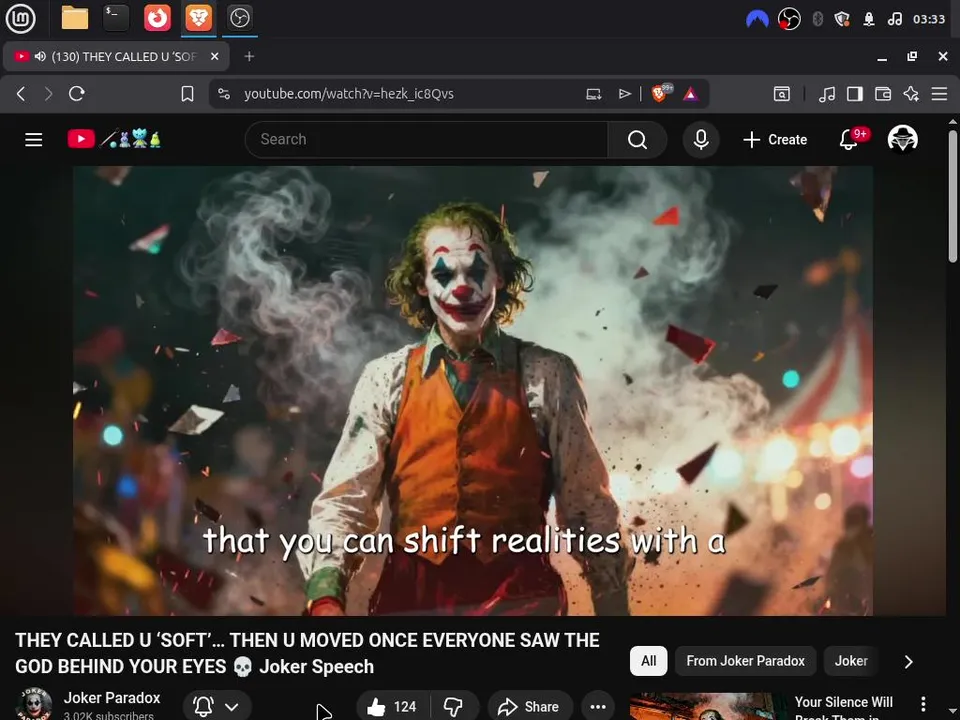The image size is (960, 720).
Task: Select the From Joker Paradox chip
Action: point(745,661)
